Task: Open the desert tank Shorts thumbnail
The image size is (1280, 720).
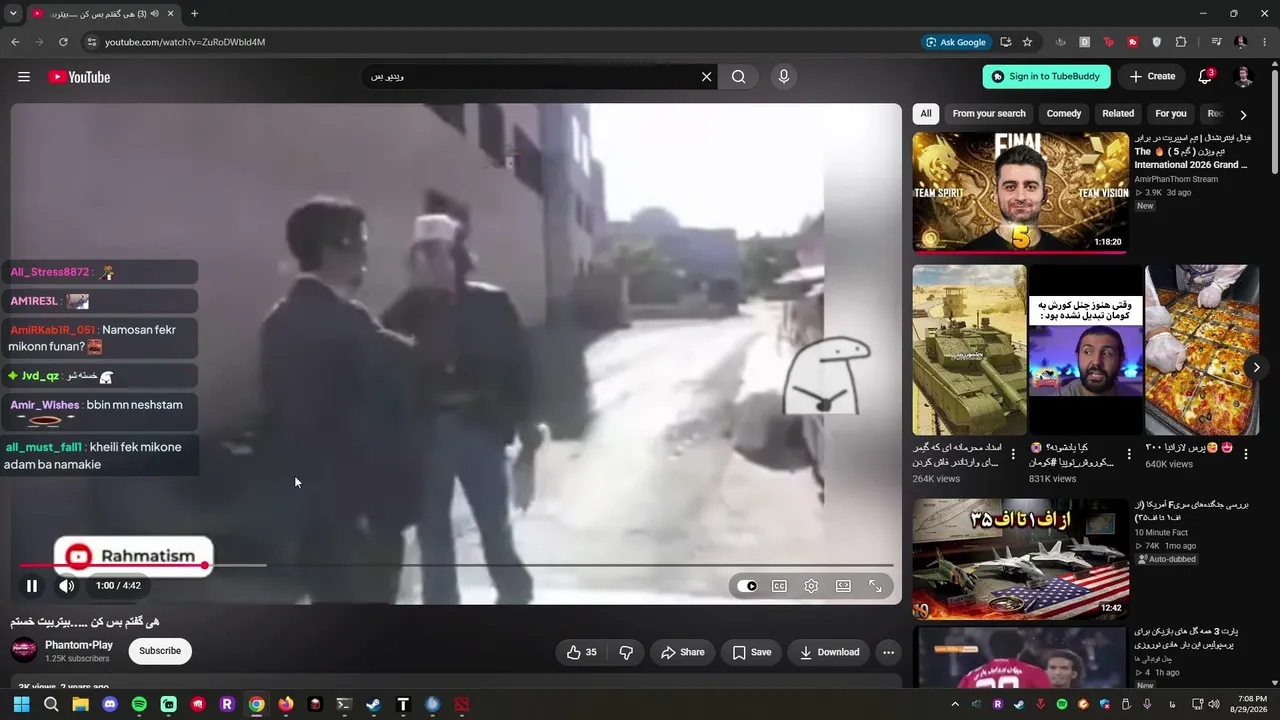Action: [969, 349]
